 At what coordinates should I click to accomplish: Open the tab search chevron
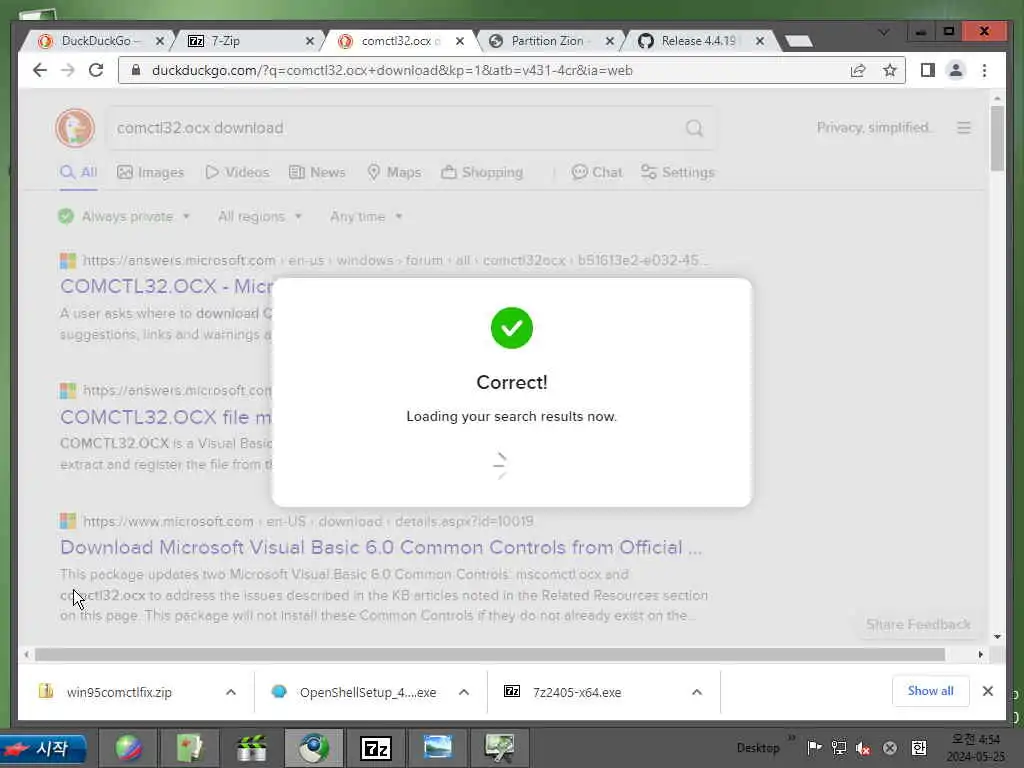click(x=884, y=32)
